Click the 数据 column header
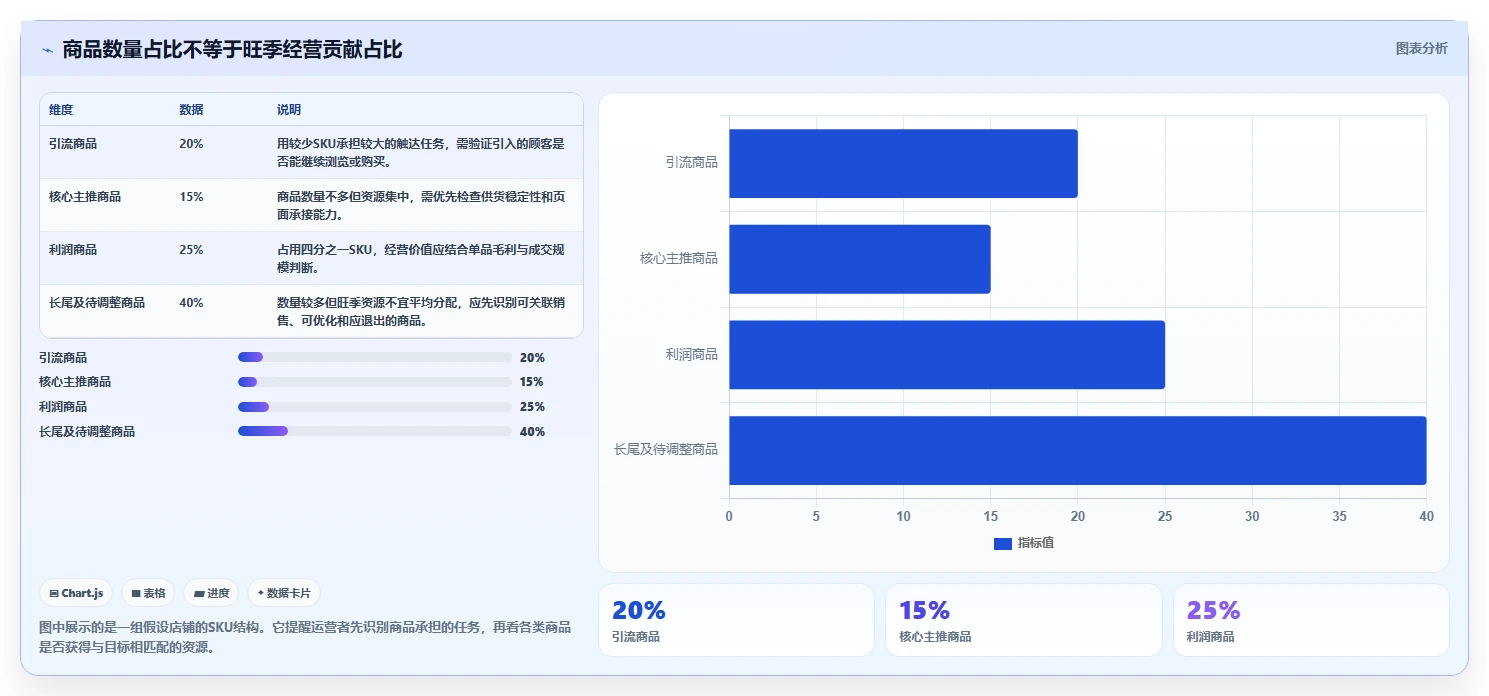The height and width of the screenshot is (696, 1489). point(191,110)
